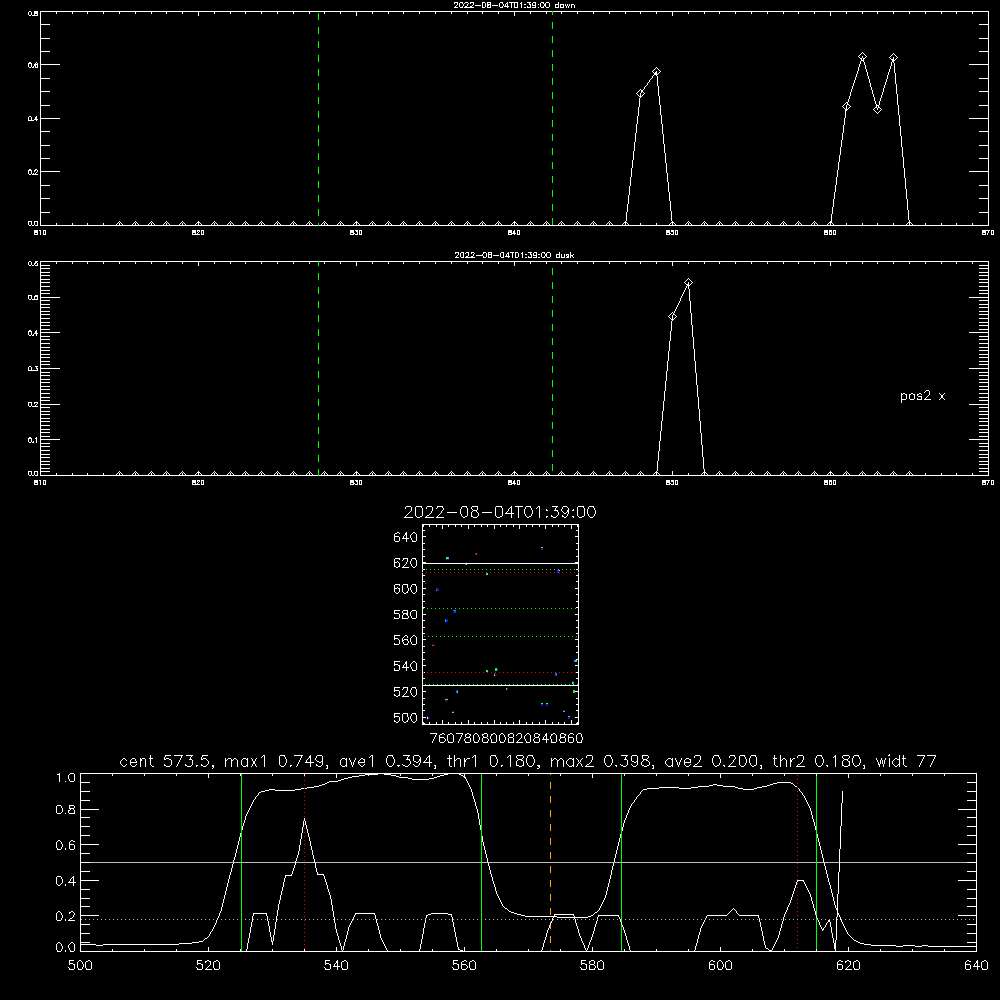Click the 'cent 573.5' value in the stats line
The height and width of the screenshot is (1000, 1000).
click(x=166, y=761)
